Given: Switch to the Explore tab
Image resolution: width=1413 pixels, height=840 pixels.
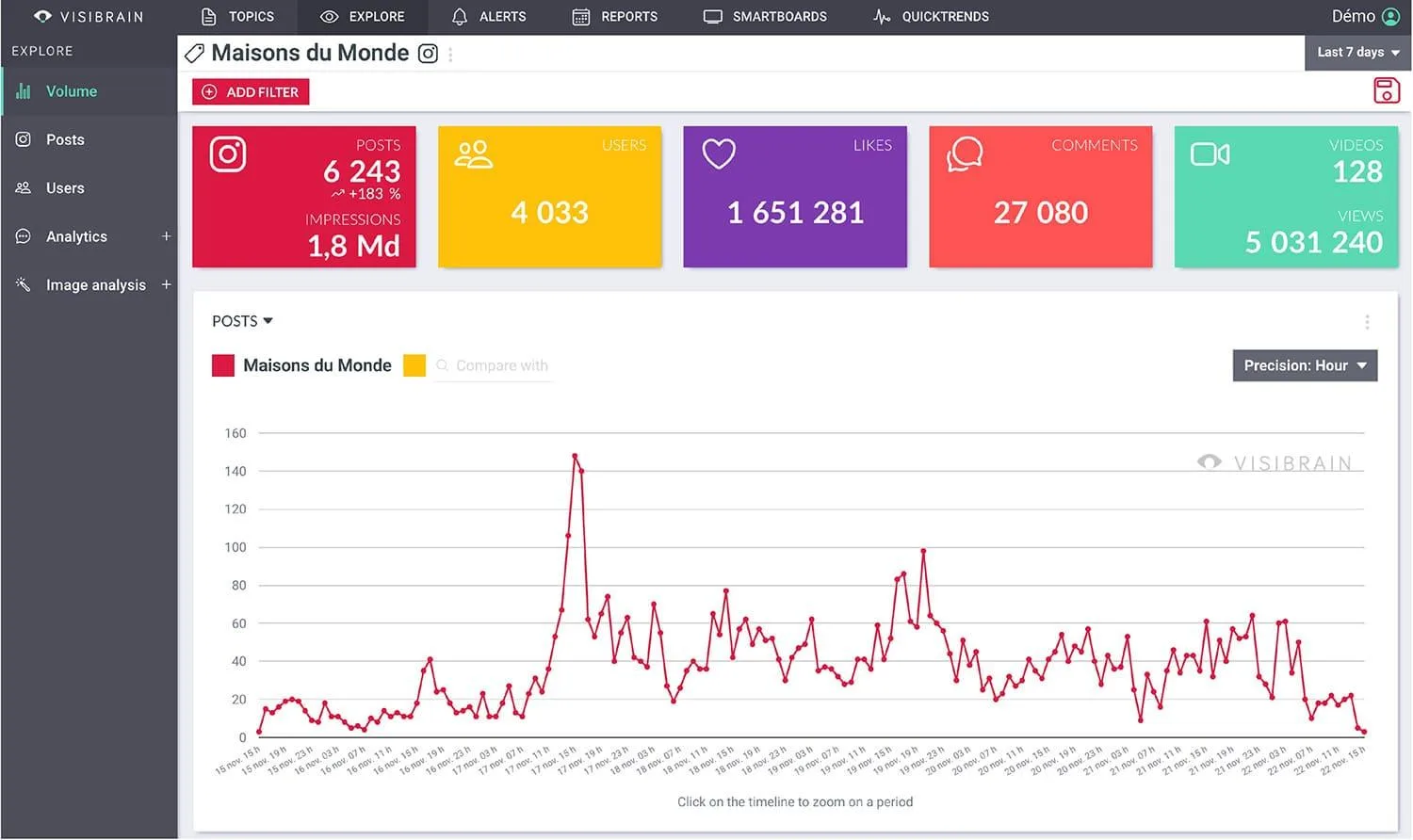Looking at the screenshot, I should tap(363, 17).
